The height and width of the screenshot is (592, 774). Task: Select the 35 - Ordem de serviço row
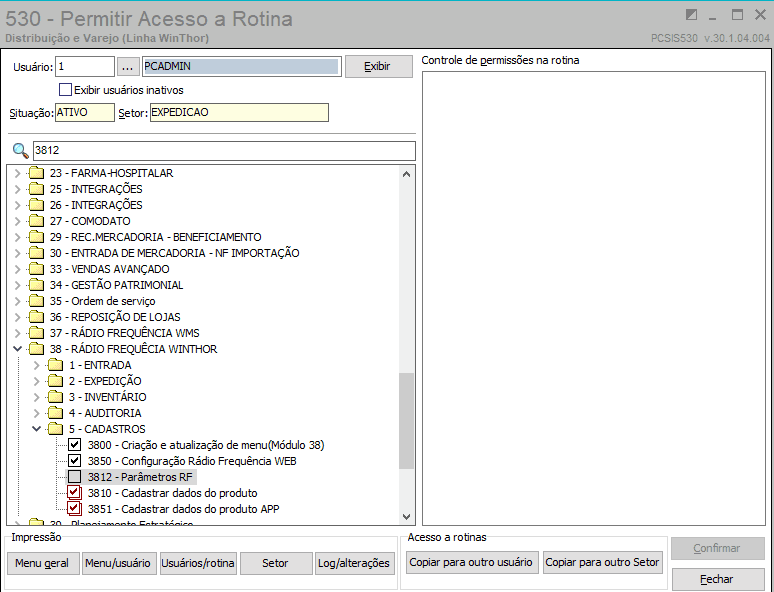click(103, 301)
